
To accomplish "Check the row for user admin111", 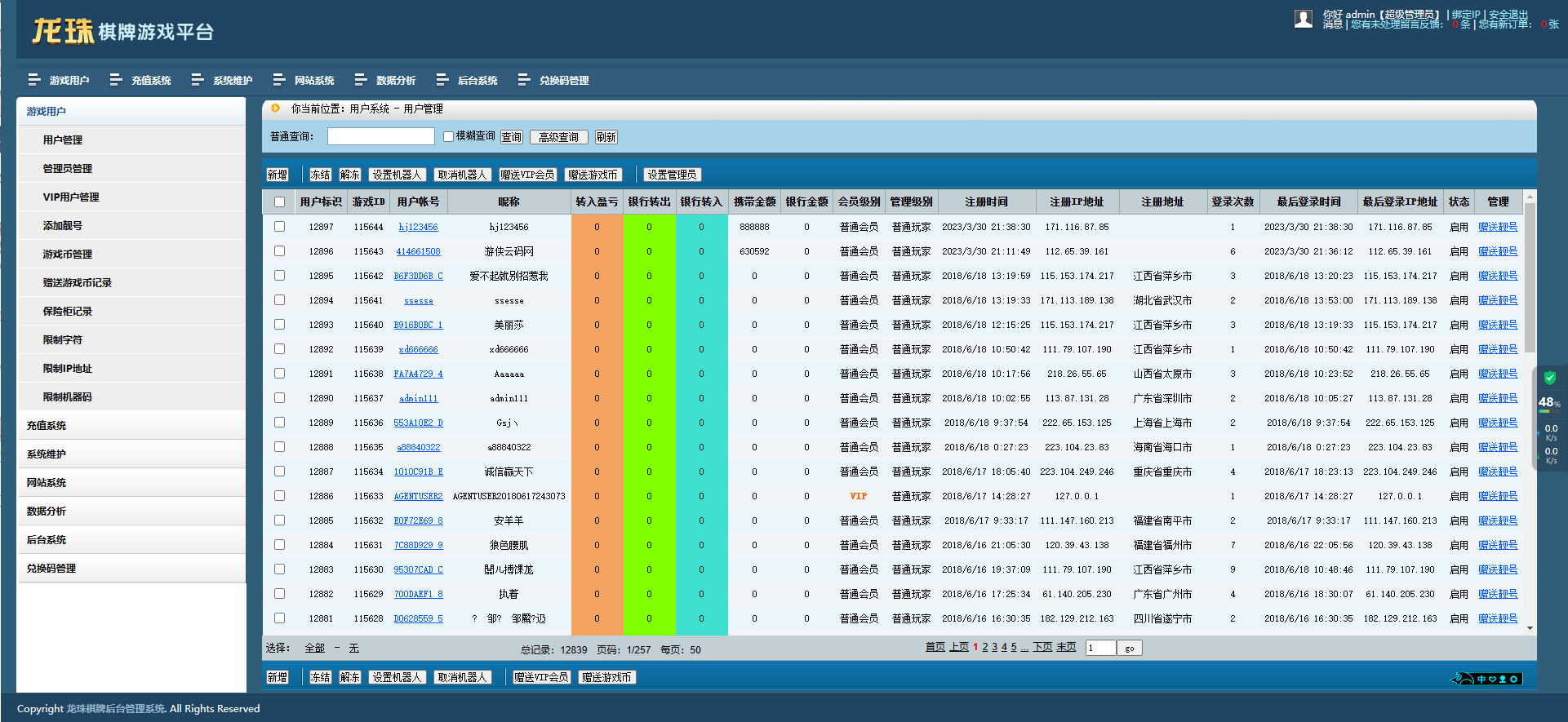I will (x=279, y=397).
